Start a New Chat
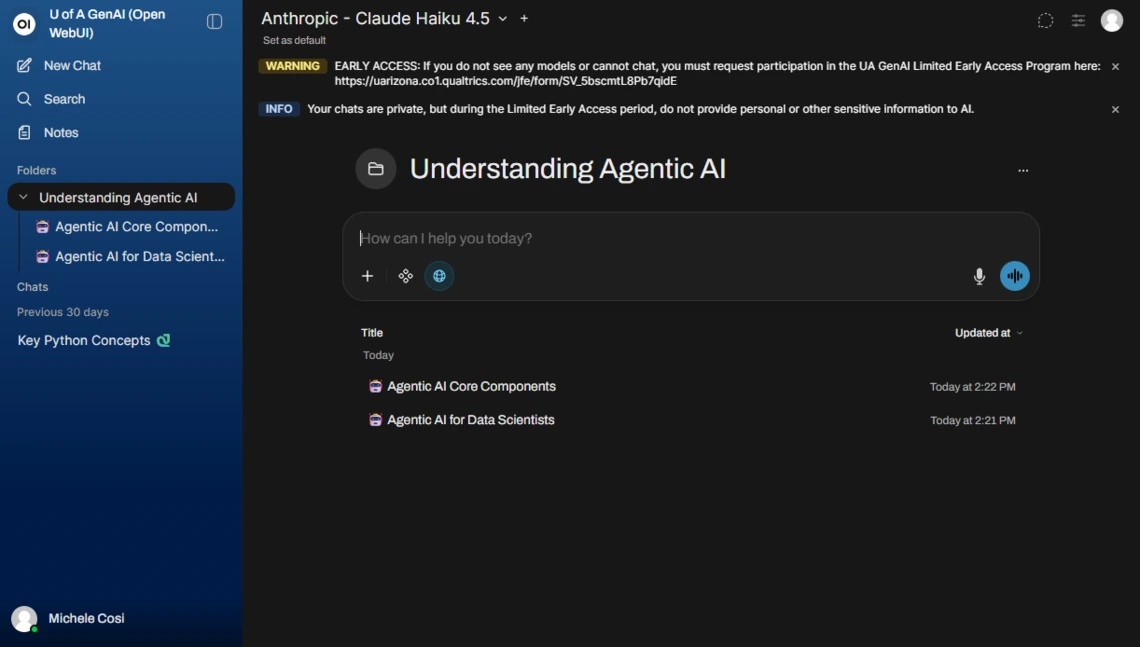 click(x=72, y=65)
